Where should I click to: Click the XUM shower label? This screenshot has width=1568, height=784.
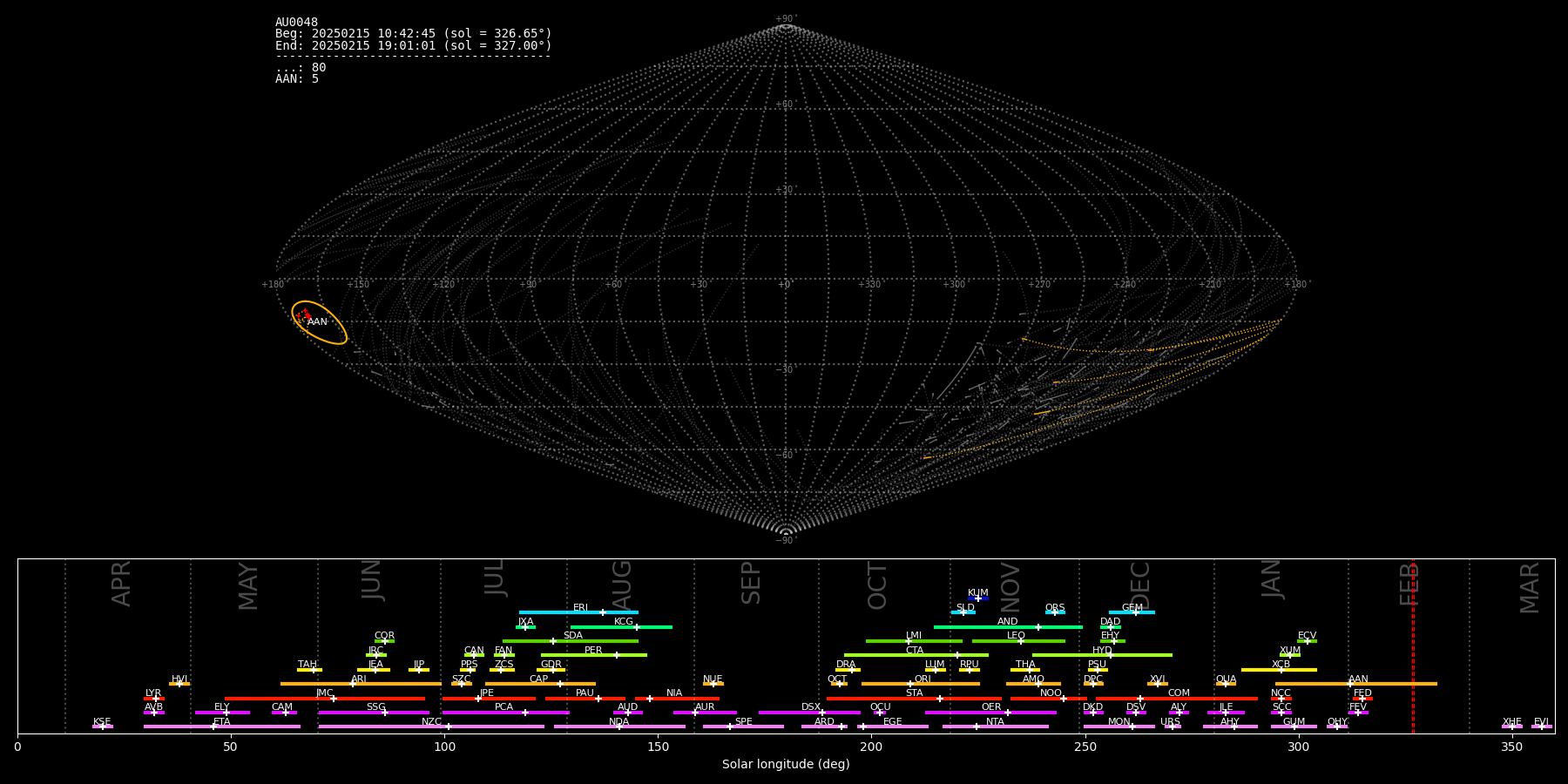click(x=1290, y=651)
